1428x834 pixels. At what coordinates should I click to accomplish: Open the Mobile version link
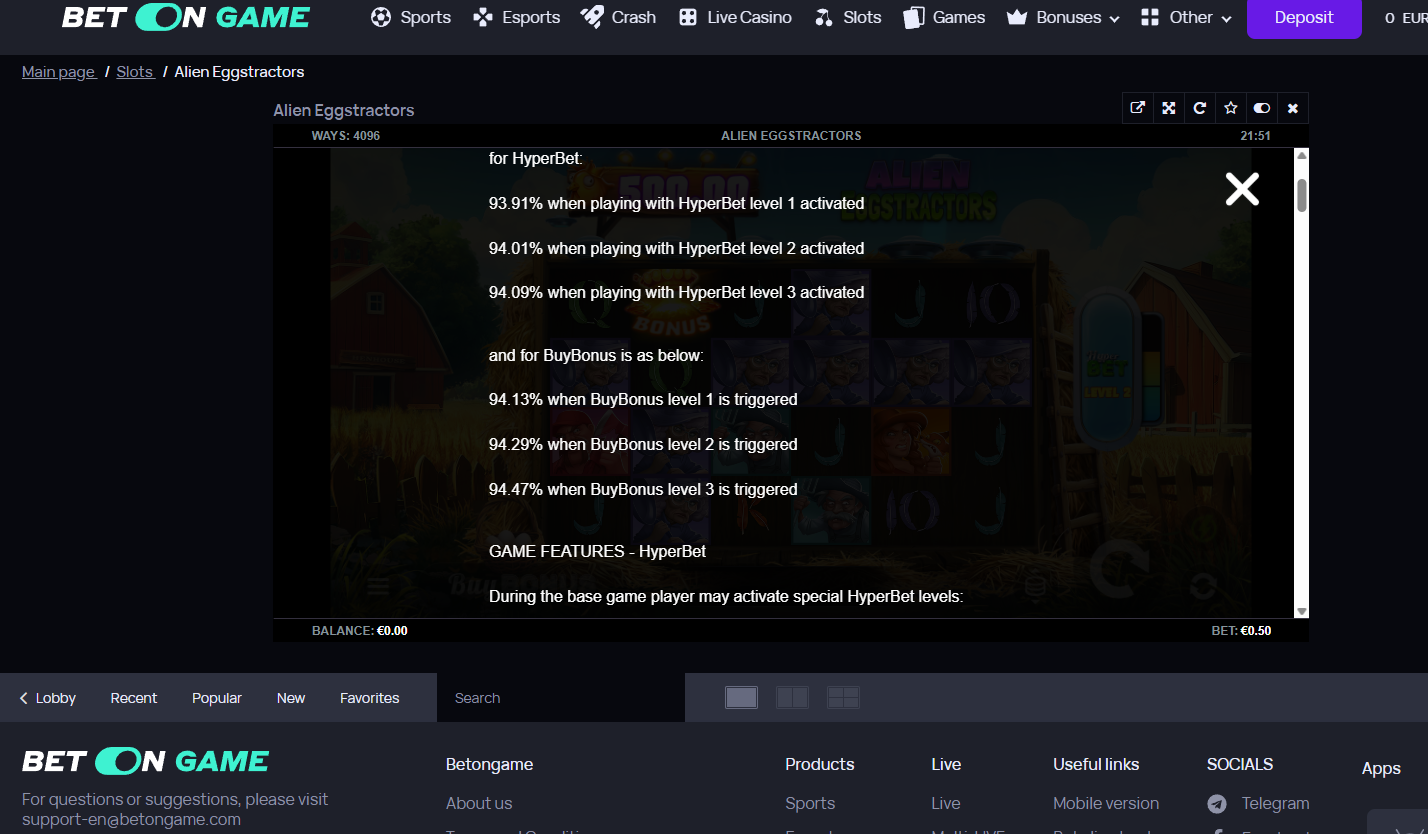1106,803
